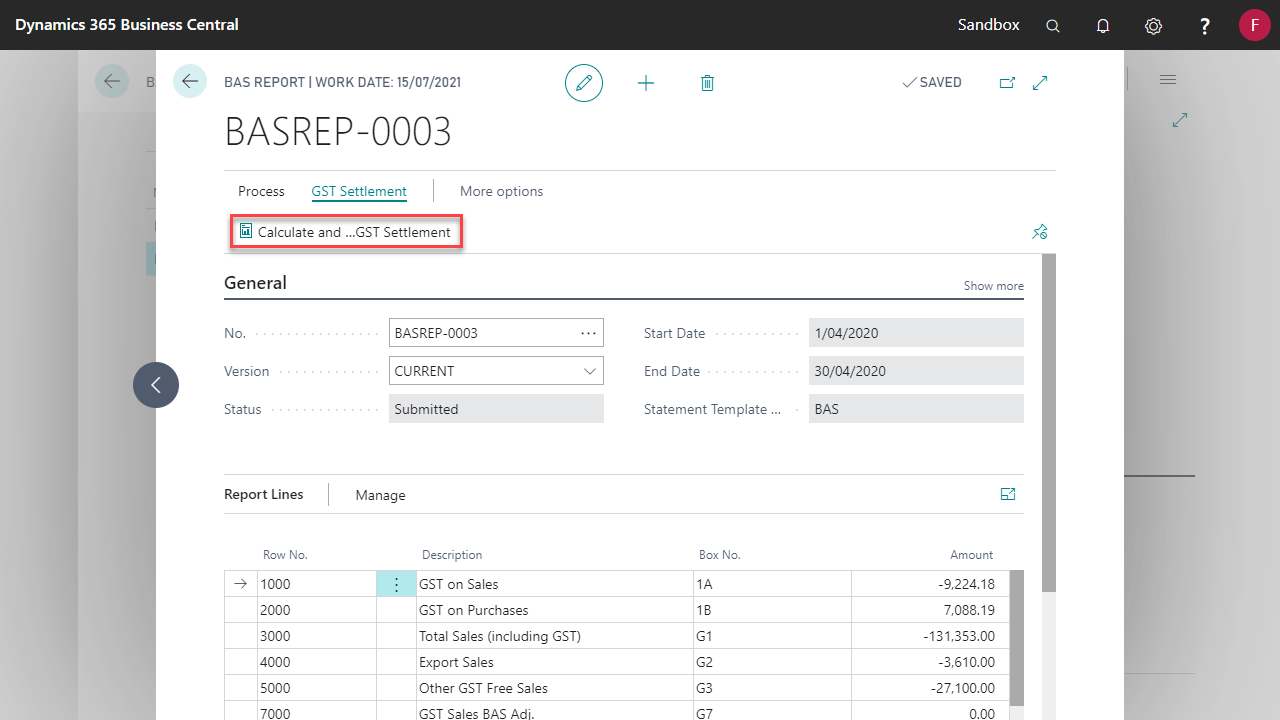Click the Sandbox environment label
Screen dimensions: 1280x720
pyautogui.click(x=988, y=25)
